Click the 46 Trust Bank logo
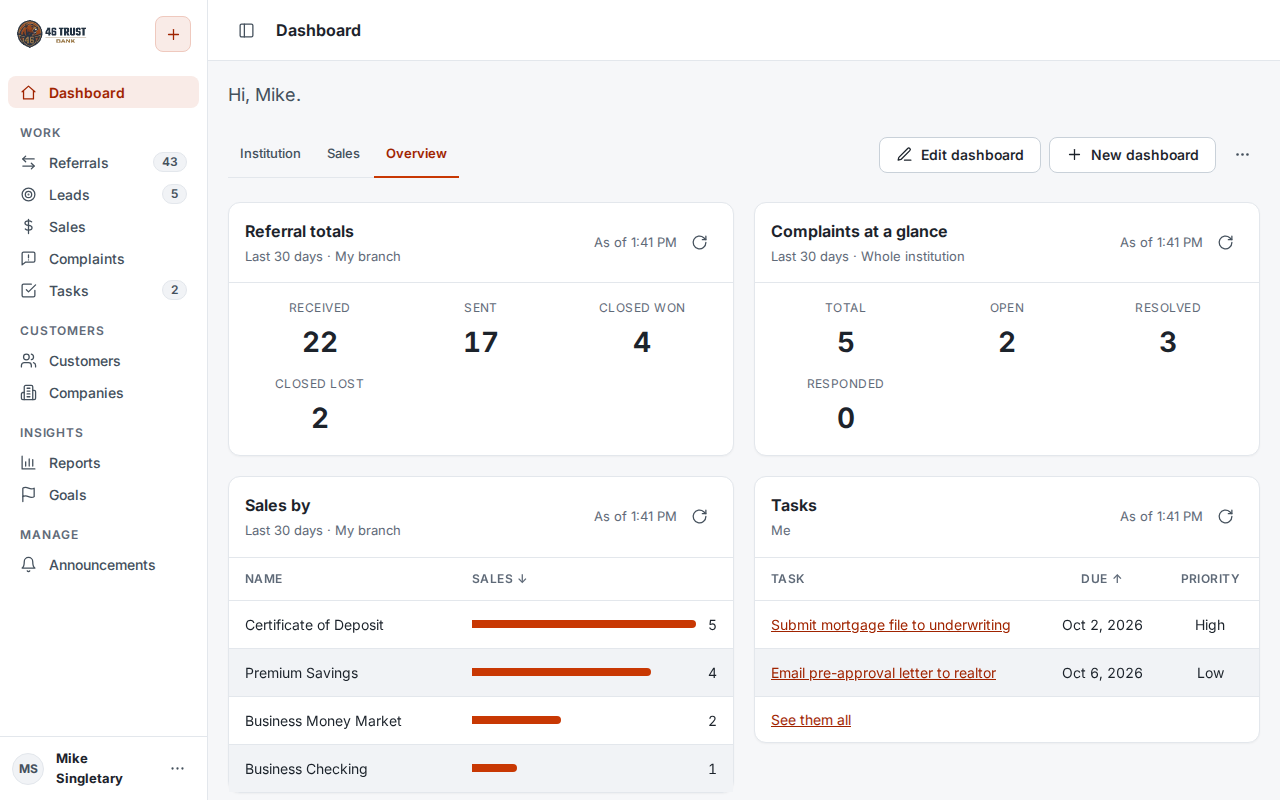The image size is (1280, 800). pos(52,34)
